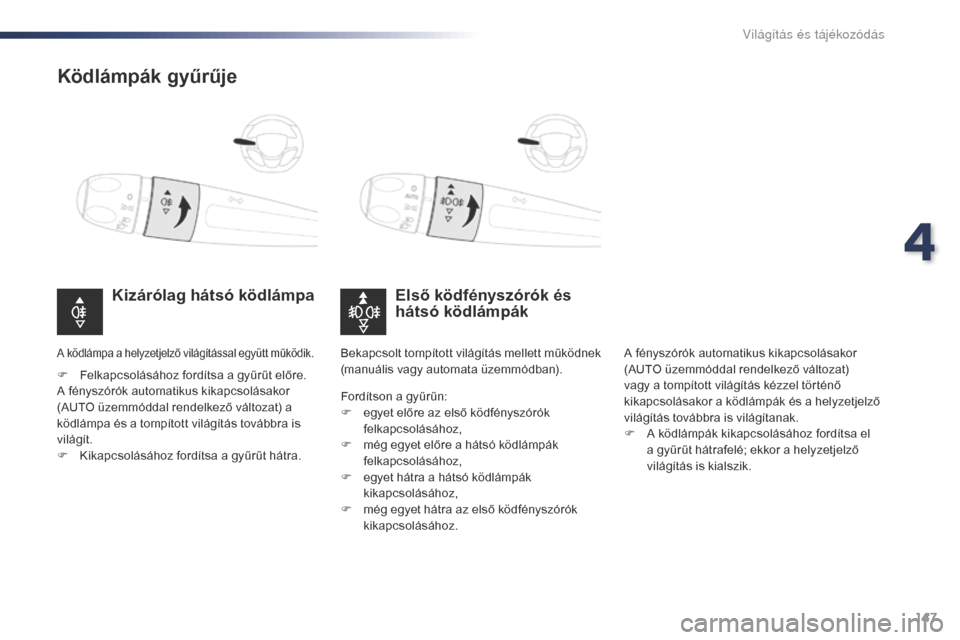Click bullet 'még egyet előre a hátsó ködlámpák'
960x640 pixels.
(x=460, y=445)
